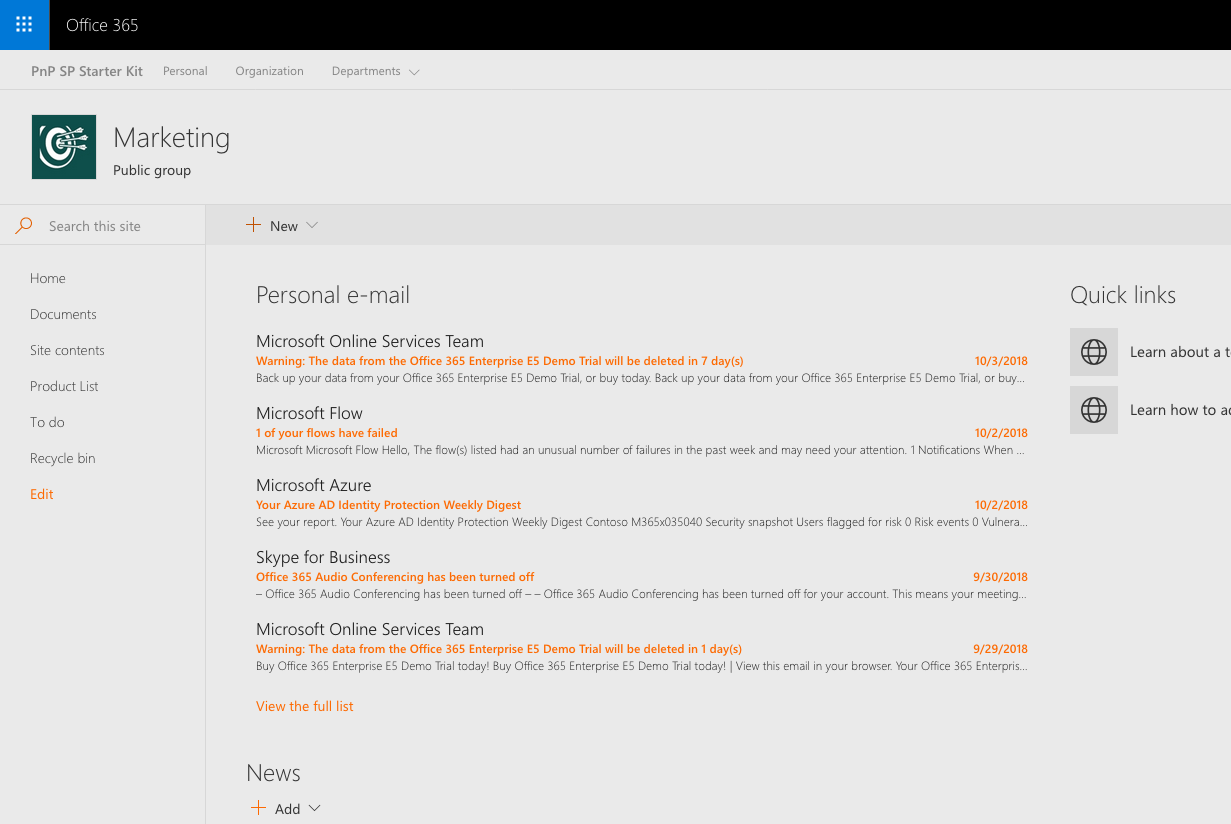Screen dimensions: 1231x824
Task: Expand the Departments dropdown chevron
Action: tap(415, 72)
